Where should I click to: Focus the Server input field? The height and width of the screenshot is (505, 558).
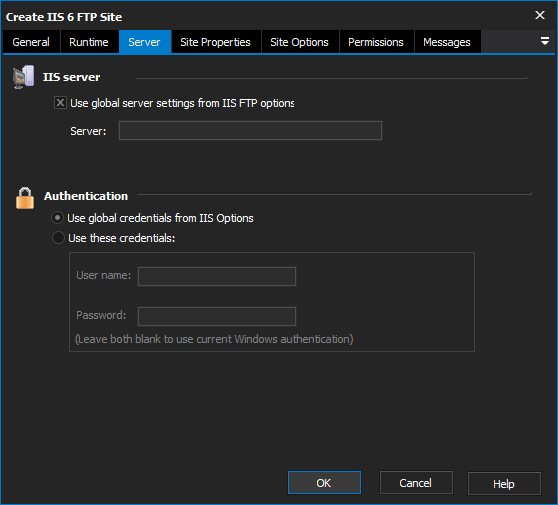[x=250, y=131]
